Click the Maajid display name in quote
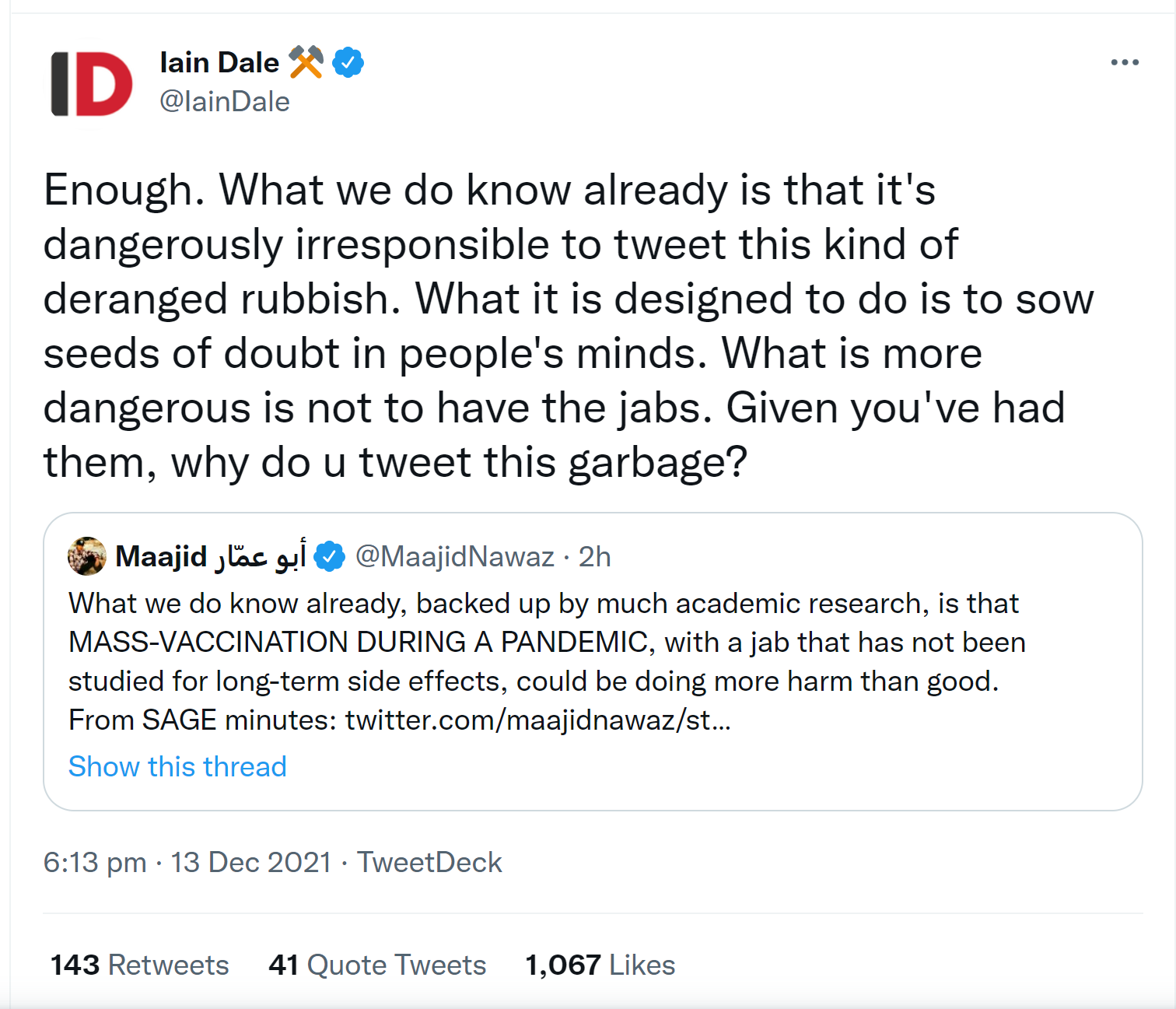 tap(210, 556)
